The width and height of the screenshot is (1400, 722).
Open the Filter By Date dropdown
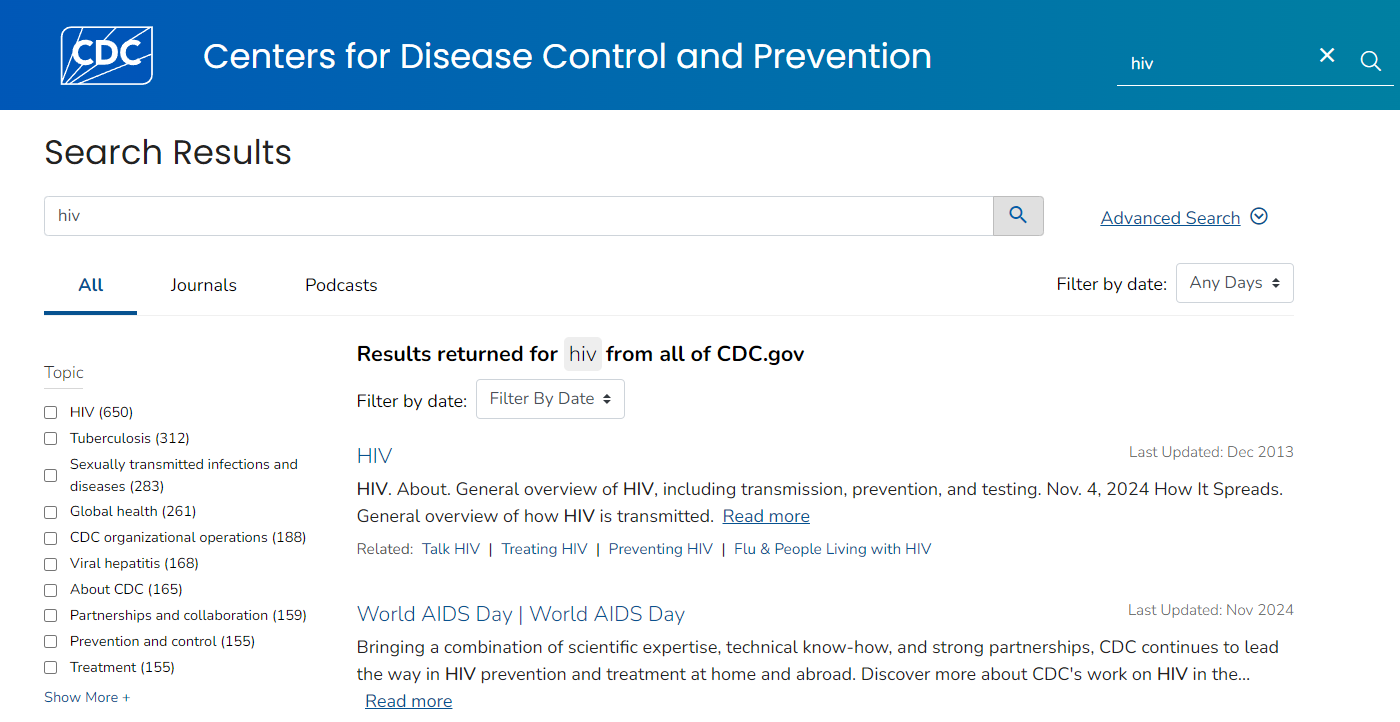click(550, 399)
